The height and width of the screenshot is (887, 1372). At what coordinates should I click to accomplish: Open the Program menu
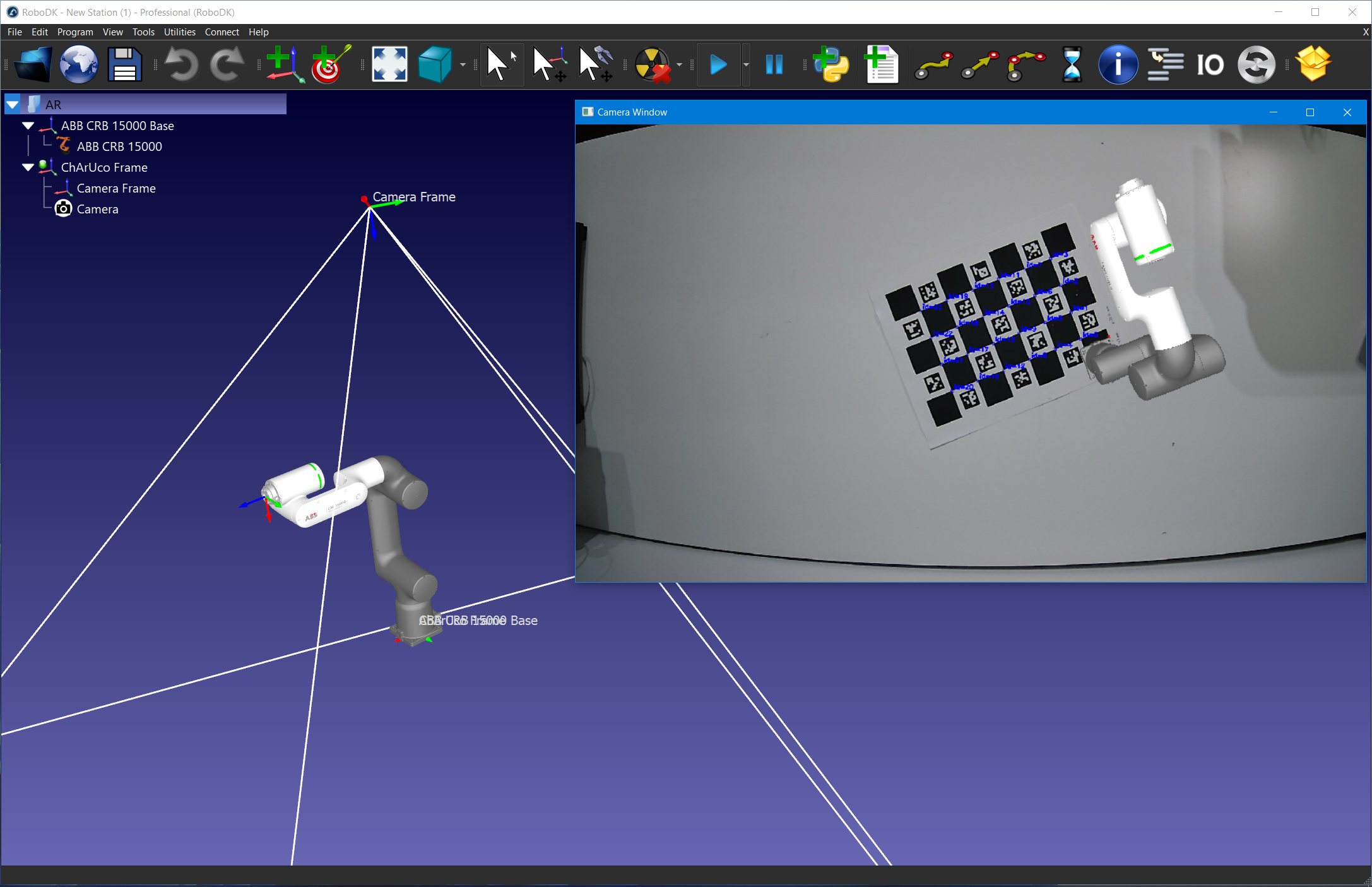point(74,32)
